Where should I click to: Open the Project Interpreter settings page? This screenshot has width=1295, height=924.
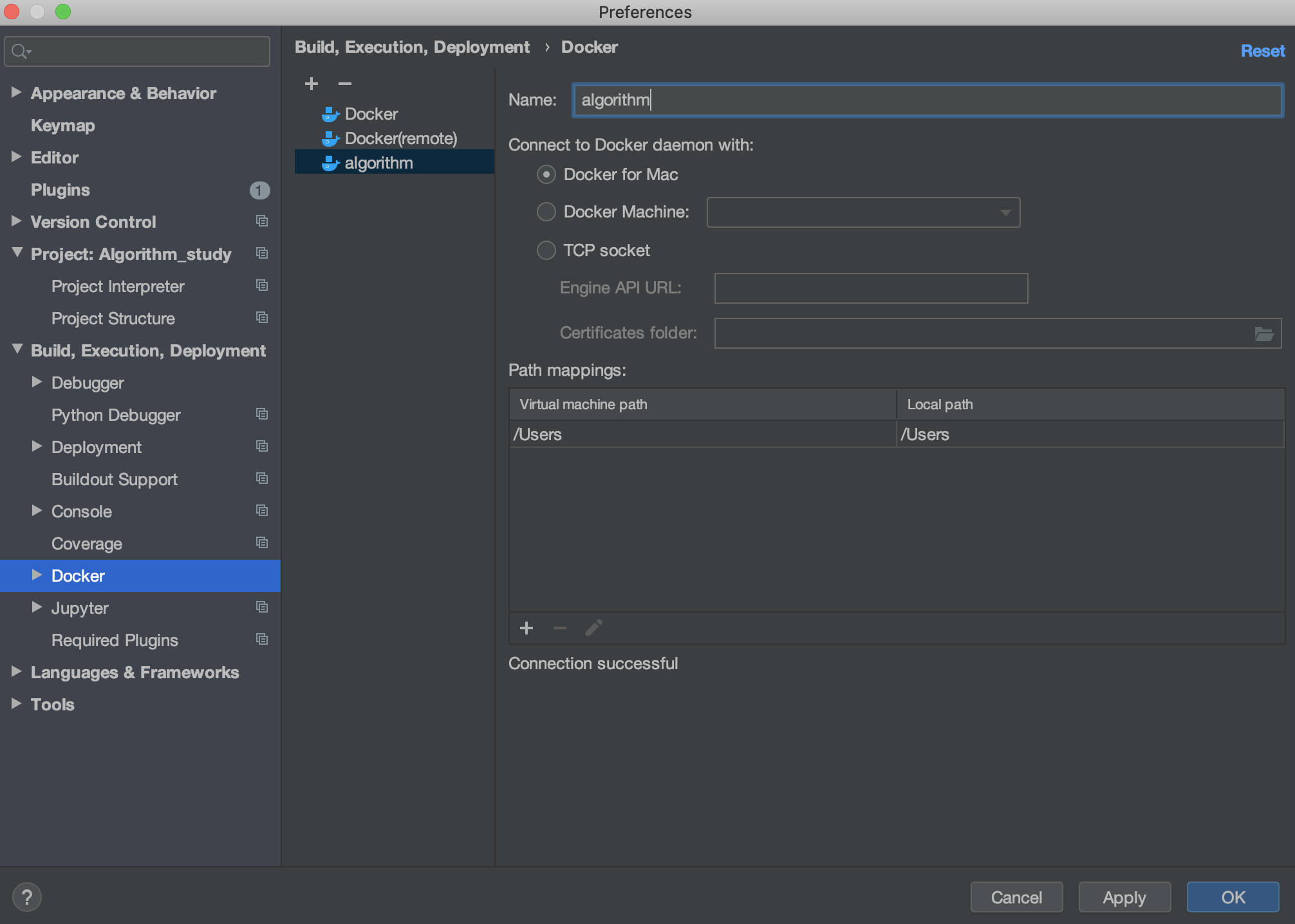coord(118,286)
